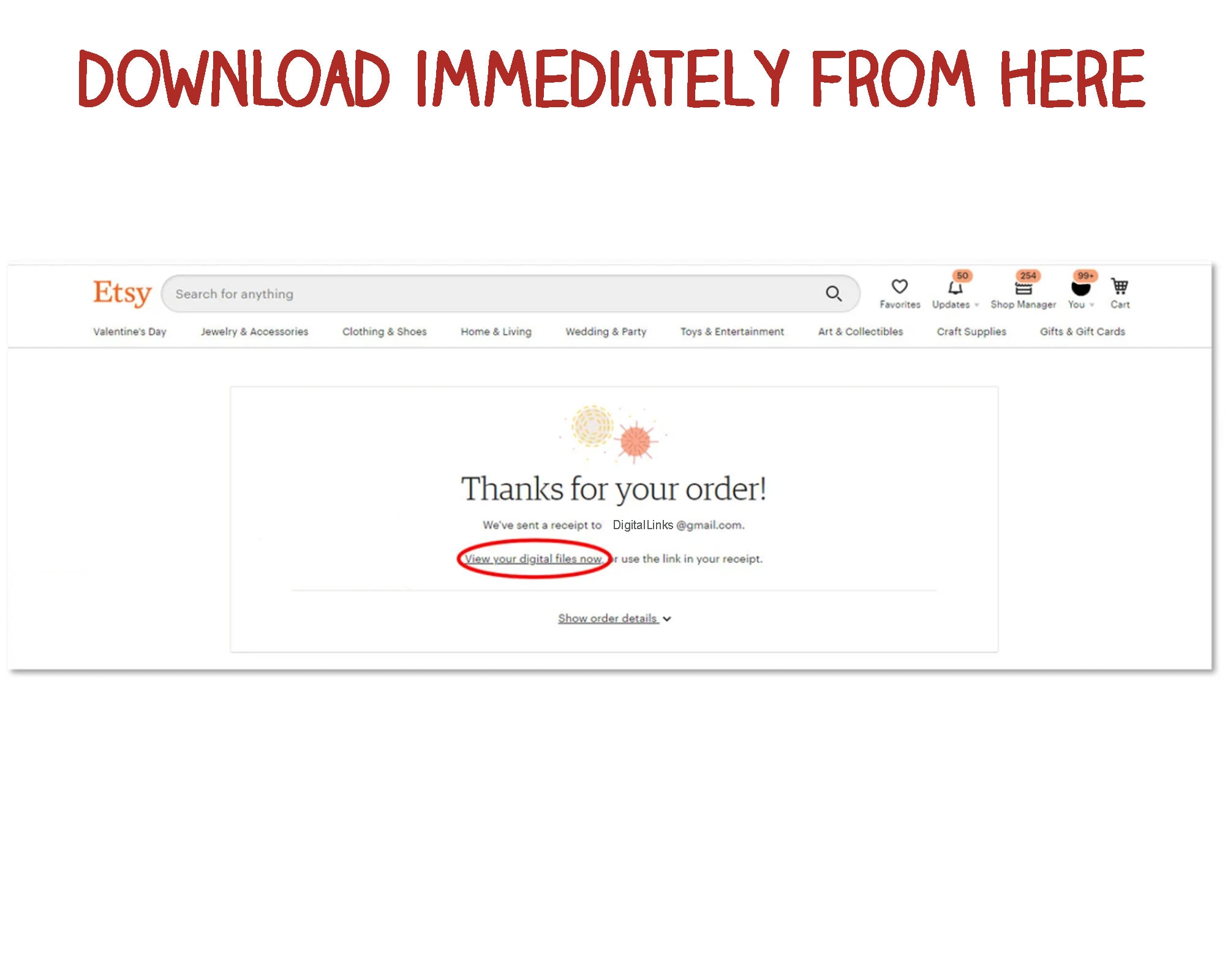Click the Show order details link

click(x=606, y=619)
